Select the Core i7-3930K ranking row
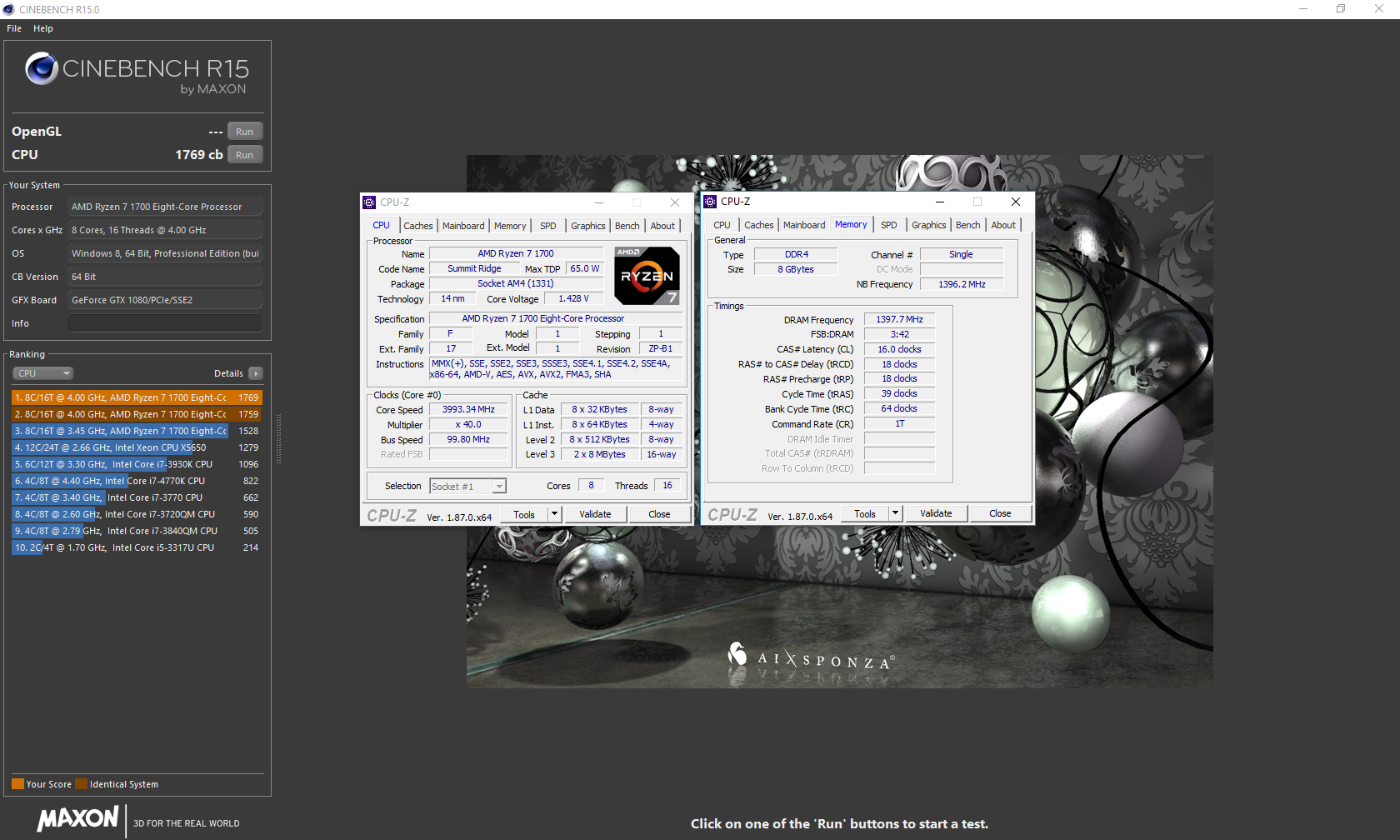Viewport: 1400px width, 840px height. pyautogui.click(x=137, y=464)
